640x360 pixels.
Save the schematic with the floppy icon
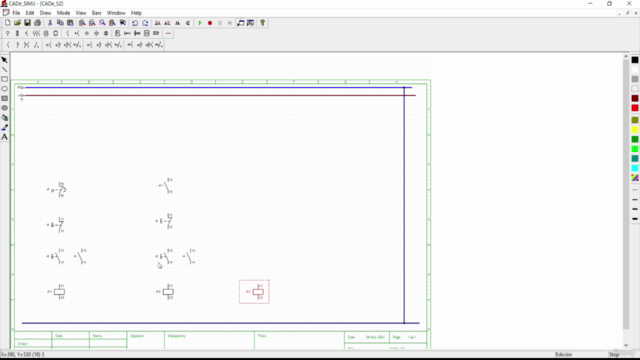tap(27, 23)
